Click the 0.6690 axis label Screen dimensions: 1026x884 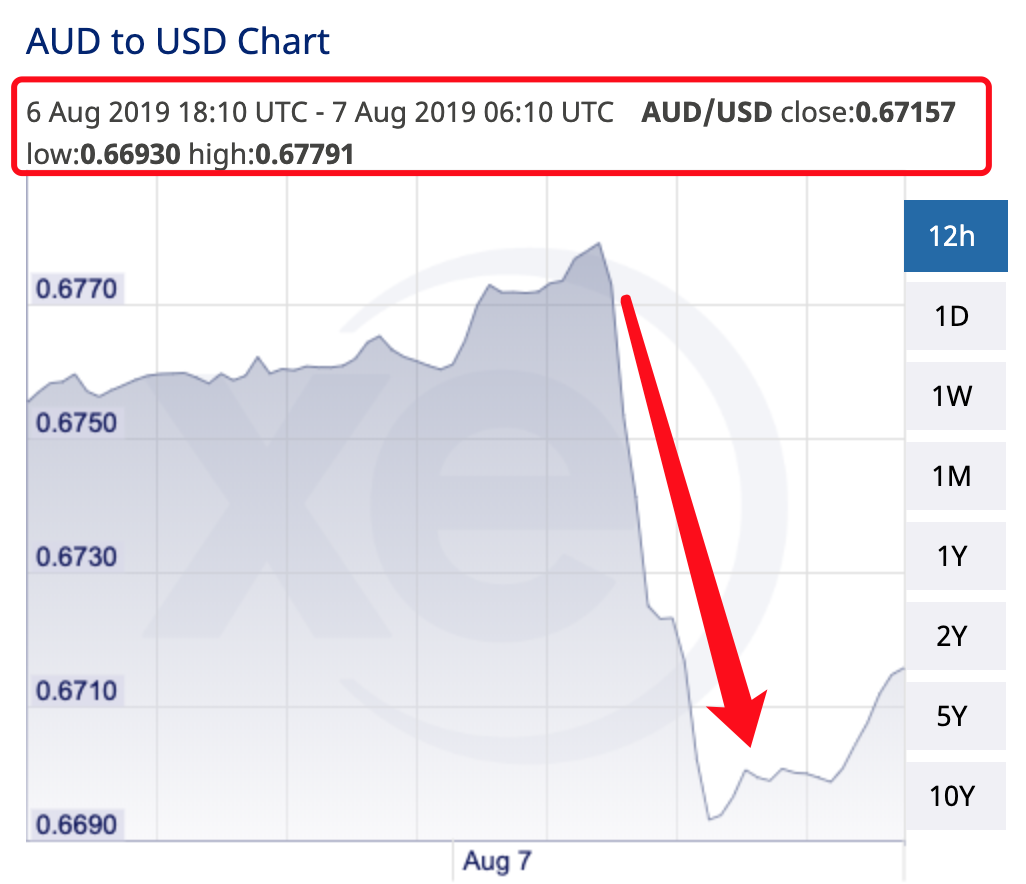77,826
